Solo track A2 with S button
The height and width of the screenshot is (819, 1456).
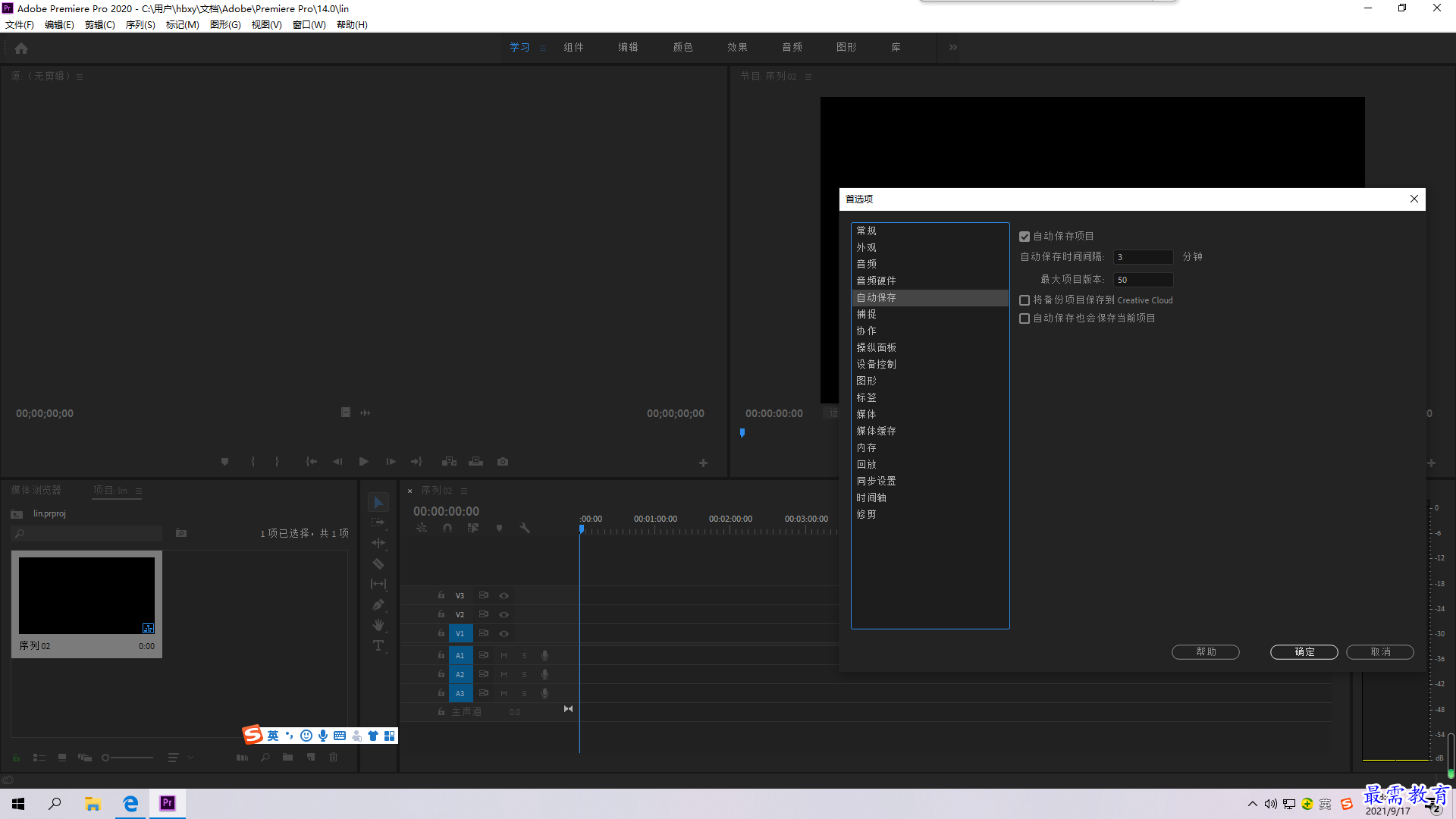(x=524, y=674)
